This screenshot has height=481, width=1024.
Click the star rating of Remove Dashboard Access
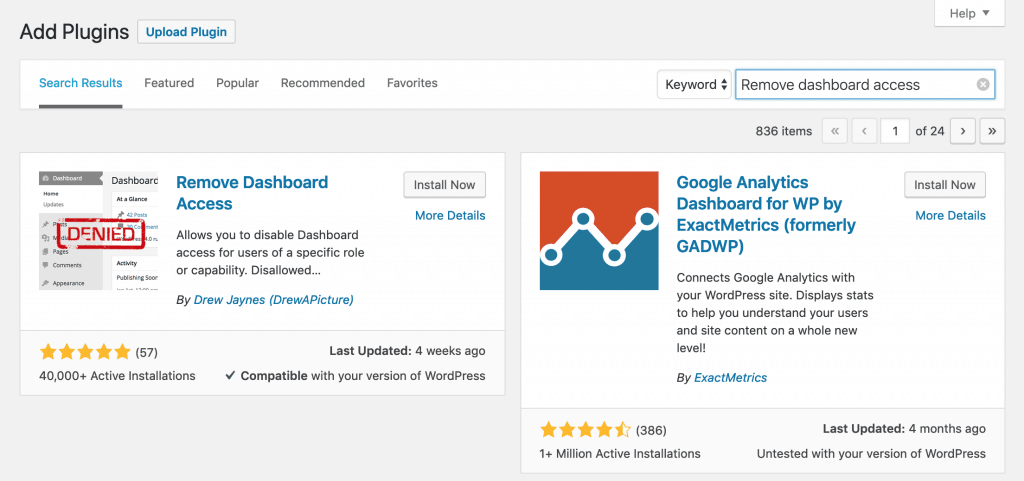tap(85, 353)
